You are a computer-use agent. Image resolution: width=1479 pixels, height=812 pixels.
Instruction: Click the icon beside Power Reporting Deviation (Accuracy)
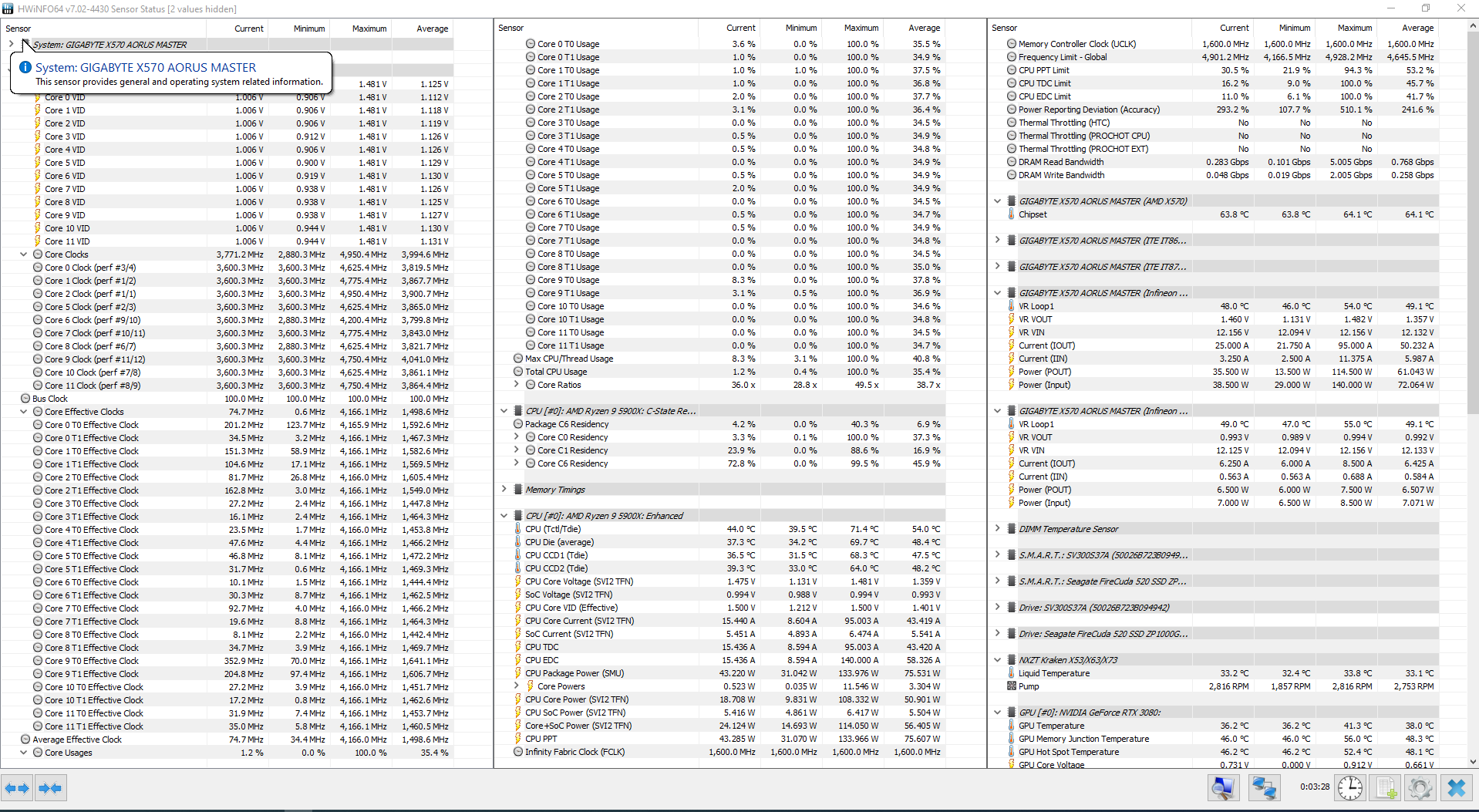pyautogui.click(x=1012, y=110)
